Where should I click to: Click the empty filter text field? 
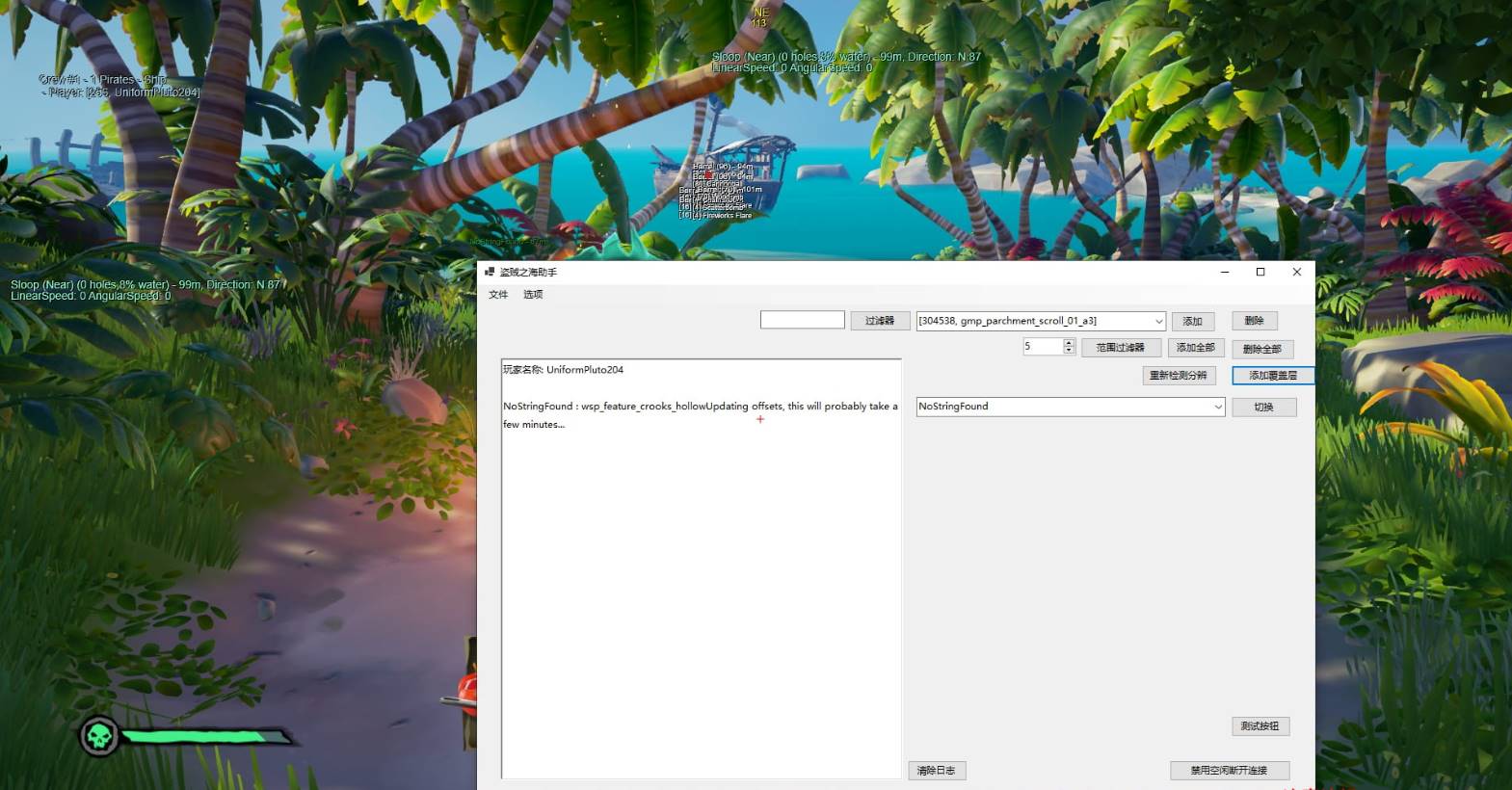[802, 320]
